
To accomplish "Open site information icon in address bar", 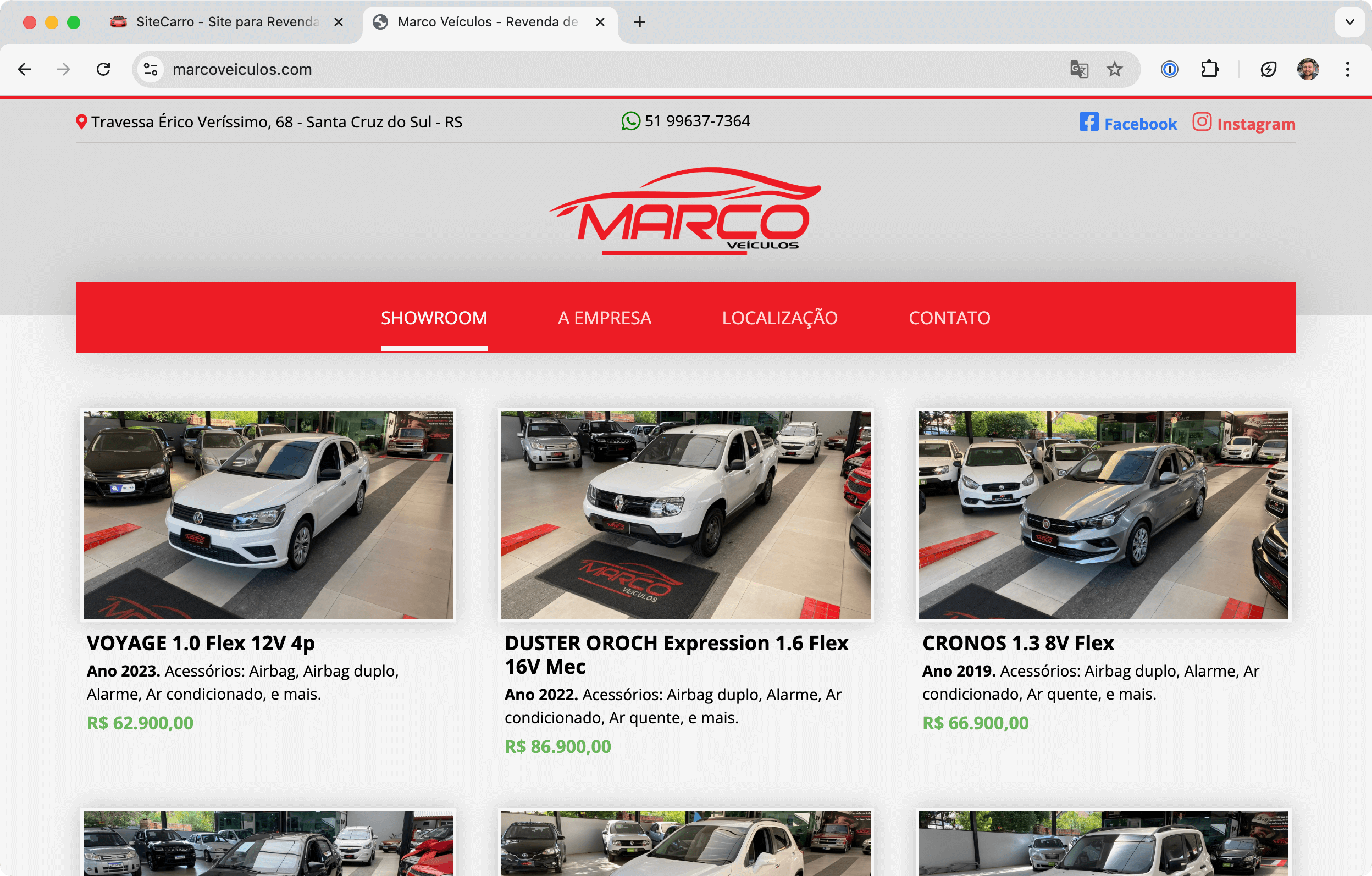I will coord(151,69).
